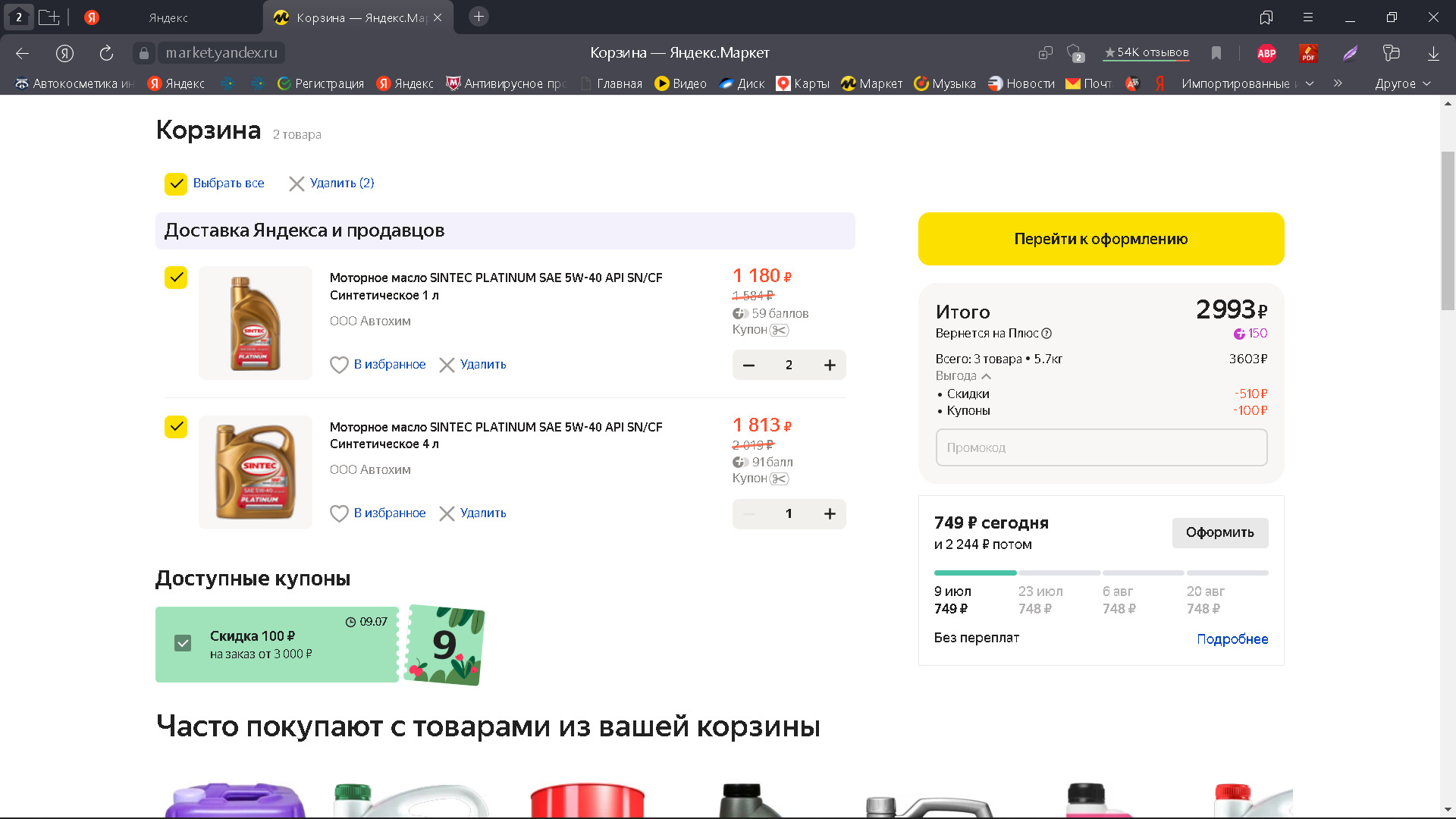
Task: Show more bookmarks with double chevron
Action: tap(1338, 83)
